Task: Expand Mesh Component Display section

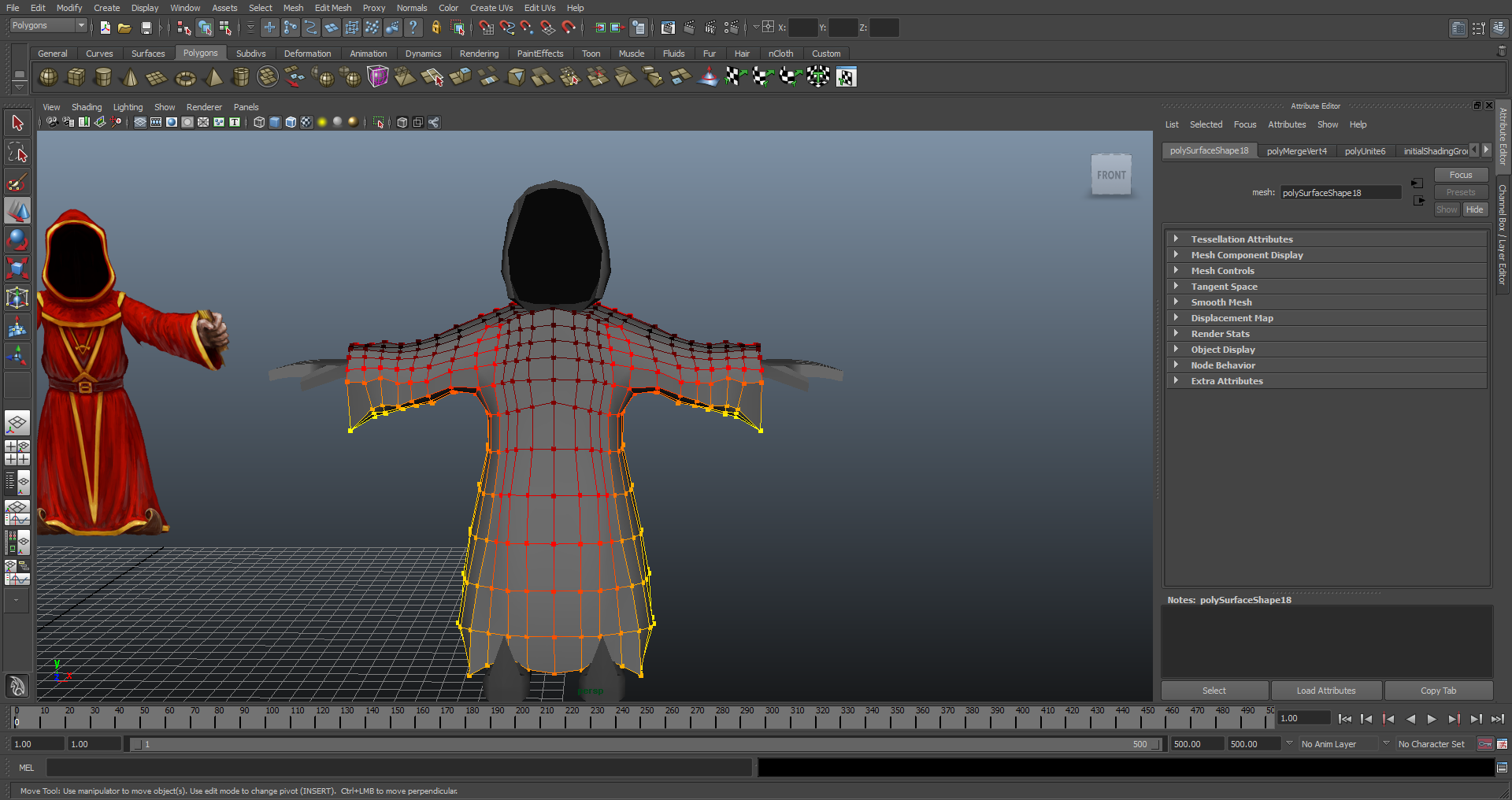Action: click(1246, 255)
